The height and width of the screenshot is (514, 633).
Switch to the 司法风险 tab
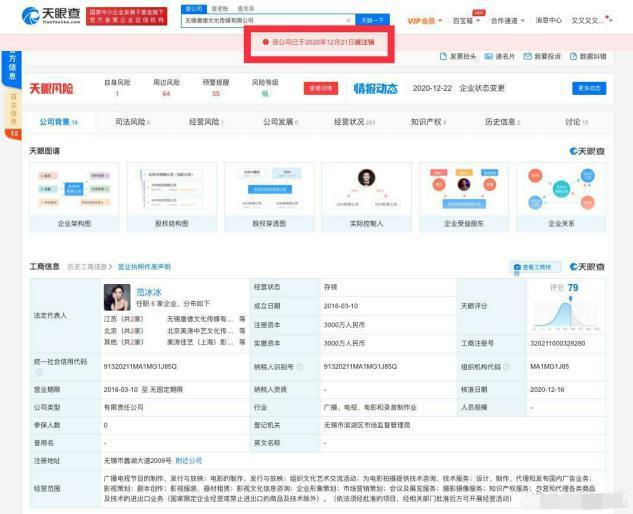[132, 122]
